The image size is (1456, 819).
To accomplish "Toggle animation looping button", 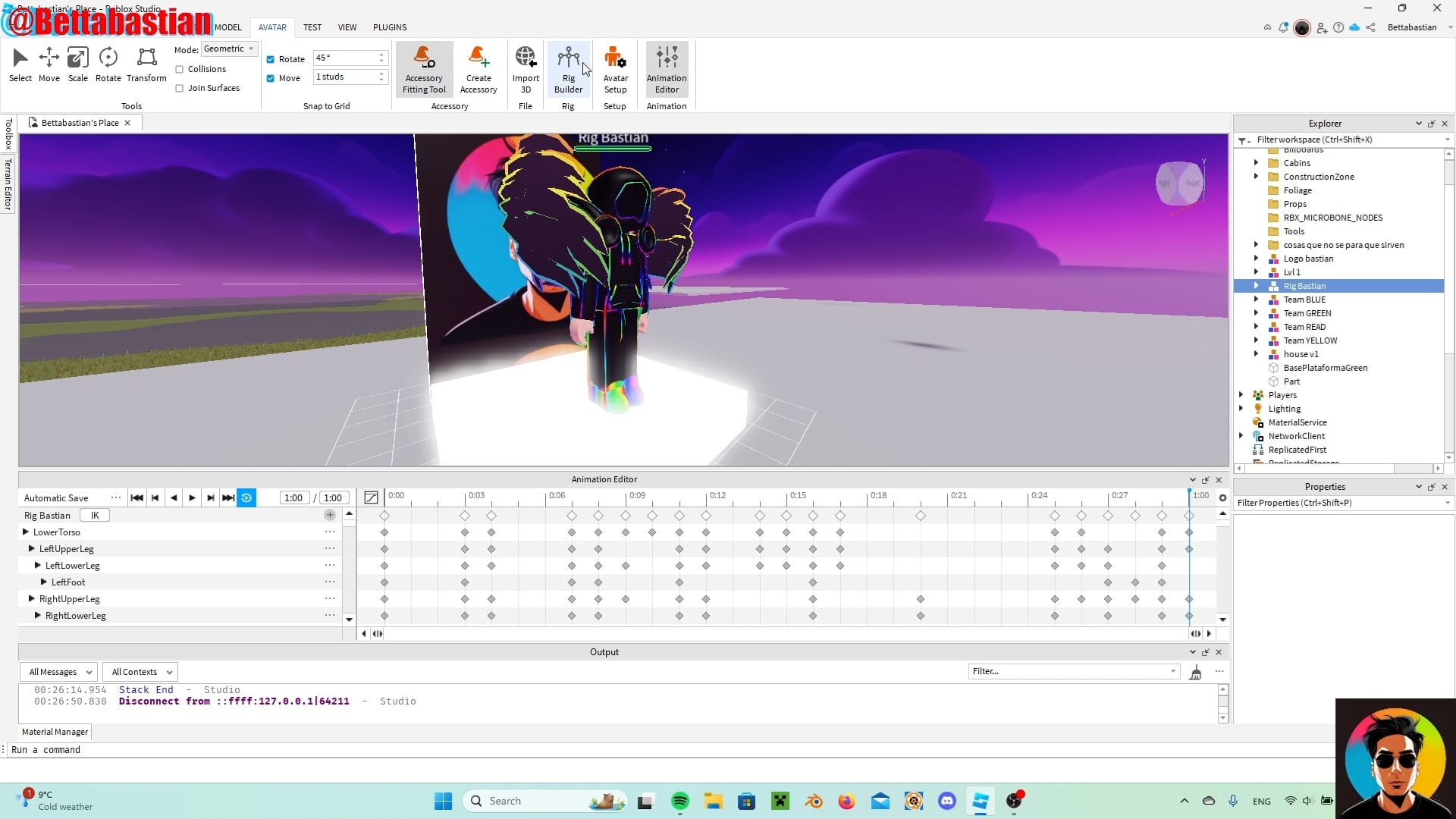I will (x=246, y=497).
